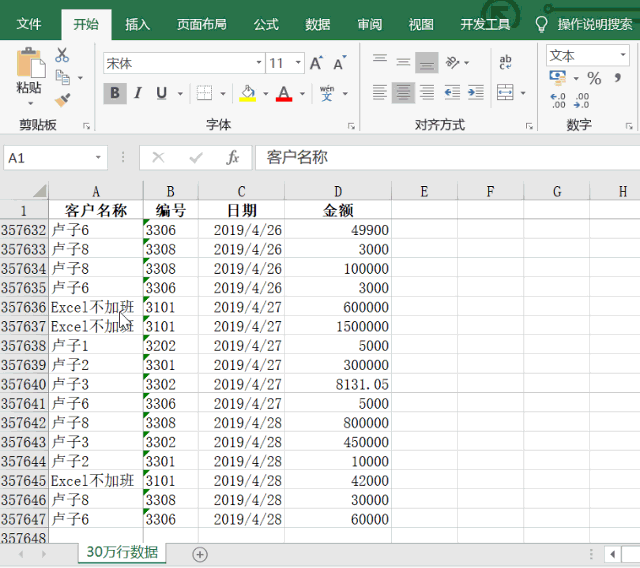
Task: Switch to the 页面布局 tab
Action: (202, 24)
